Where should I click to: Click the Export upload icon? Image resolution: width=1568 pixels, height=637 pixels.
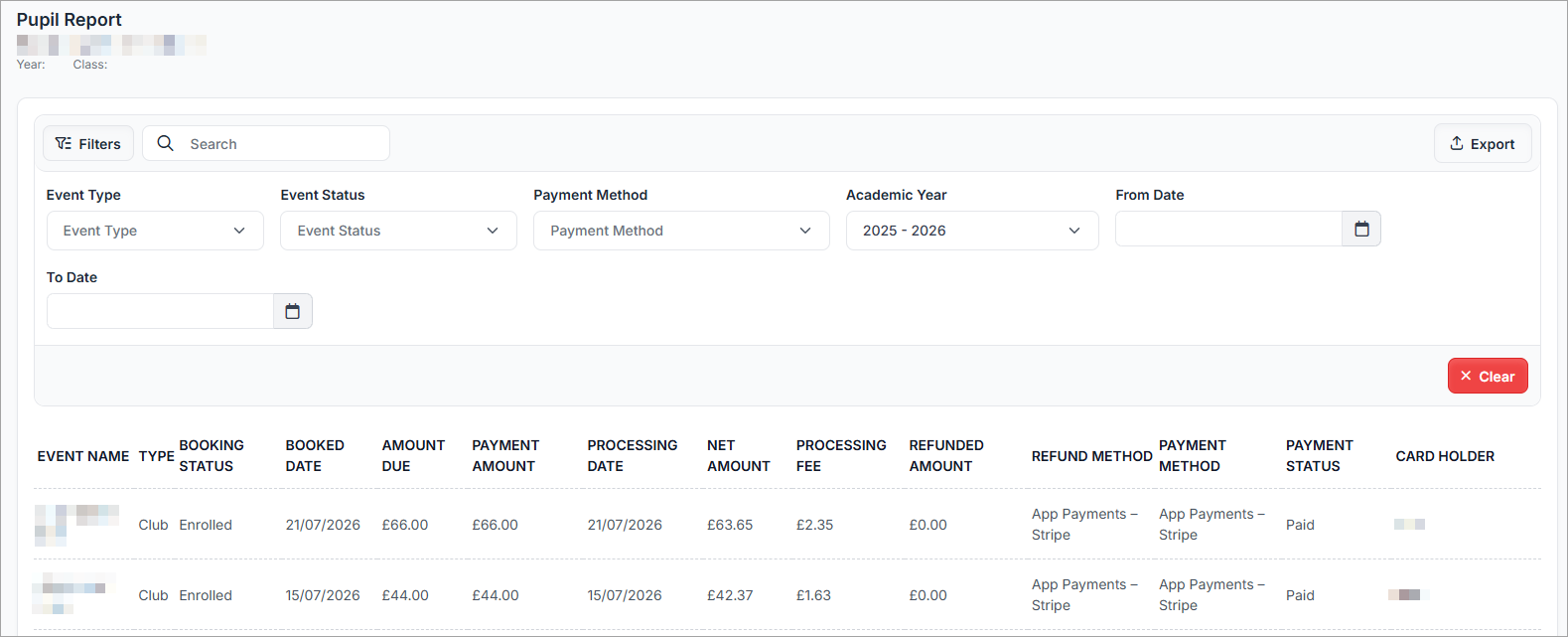[x=1457, y=143]
